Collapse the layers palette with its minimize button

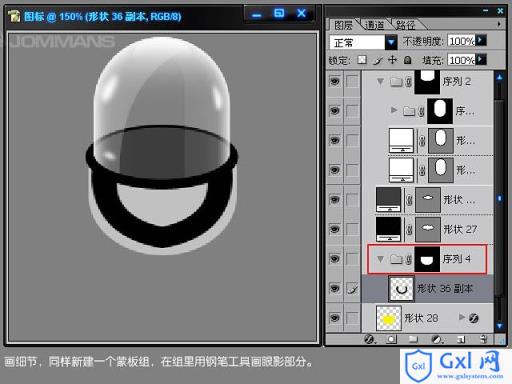486,11
